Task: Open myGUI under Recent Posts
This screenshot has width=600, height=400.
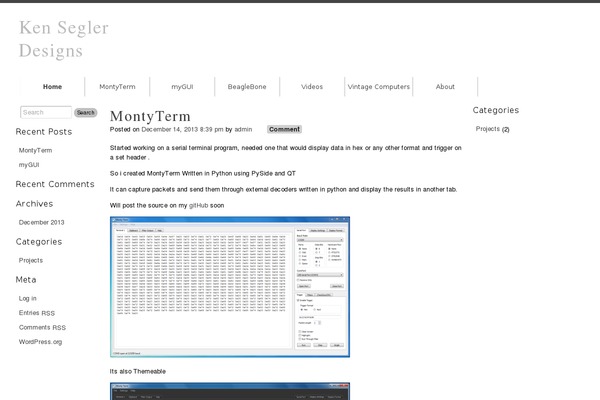Action: click(x=29, y=165)
